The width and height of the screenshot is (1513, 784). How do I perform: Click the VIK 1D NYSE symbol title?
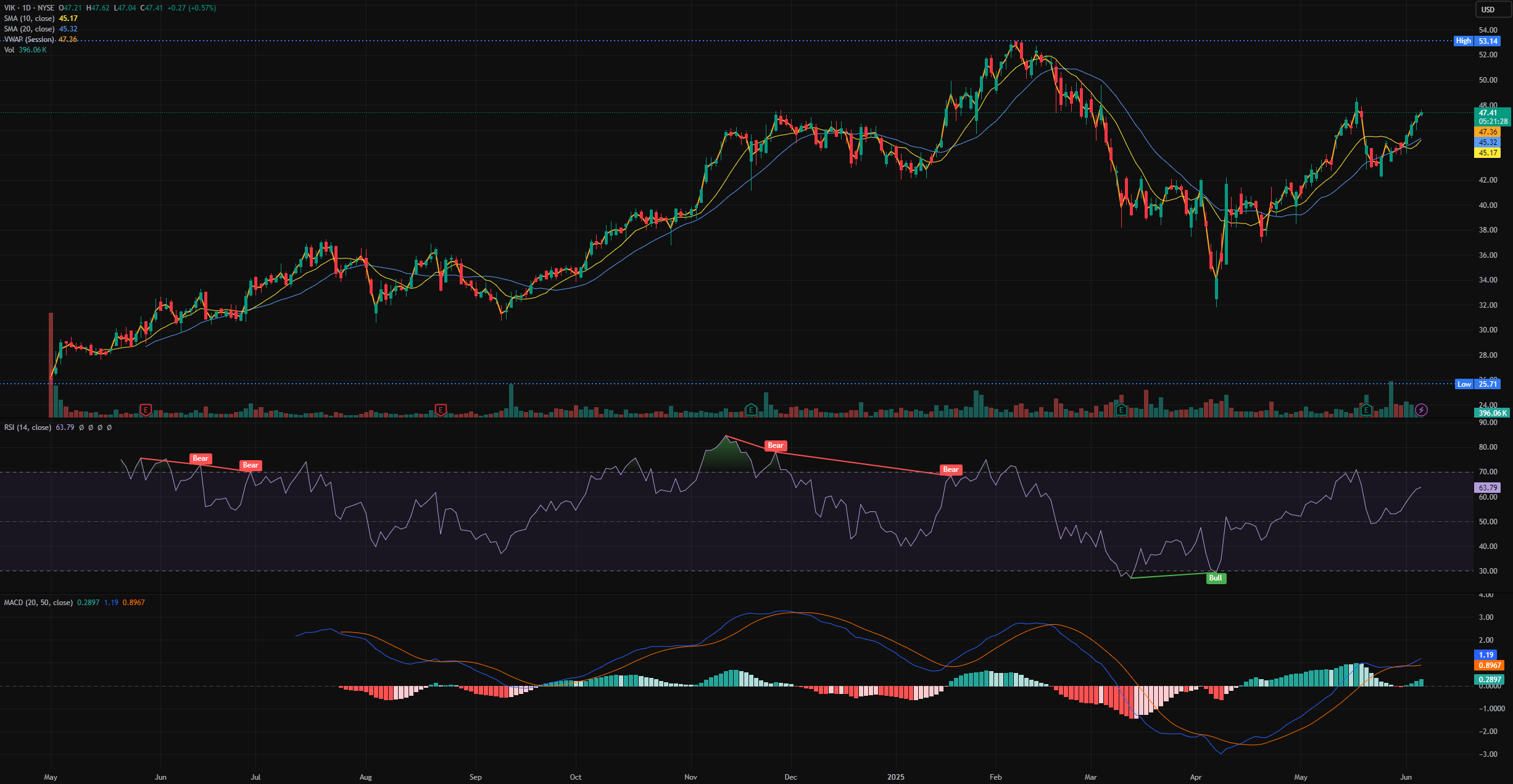coord(29,8)
